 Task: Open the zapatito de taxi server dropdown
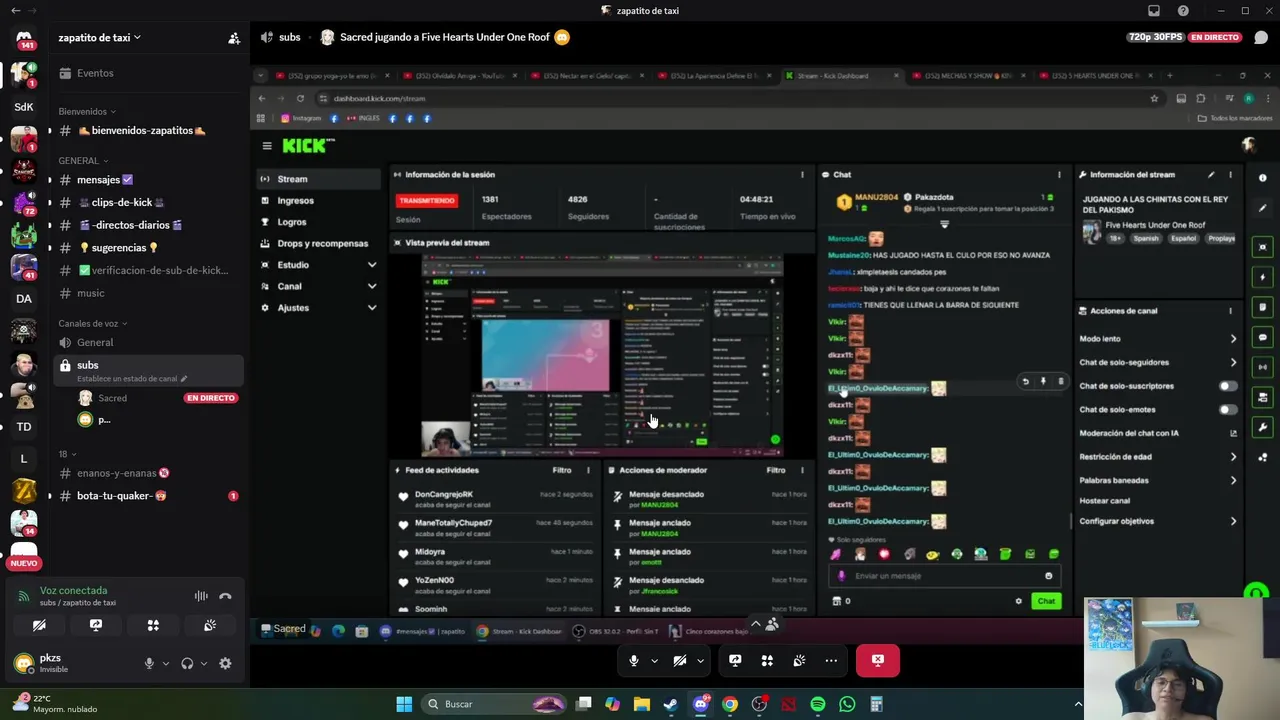click(99, 38)
